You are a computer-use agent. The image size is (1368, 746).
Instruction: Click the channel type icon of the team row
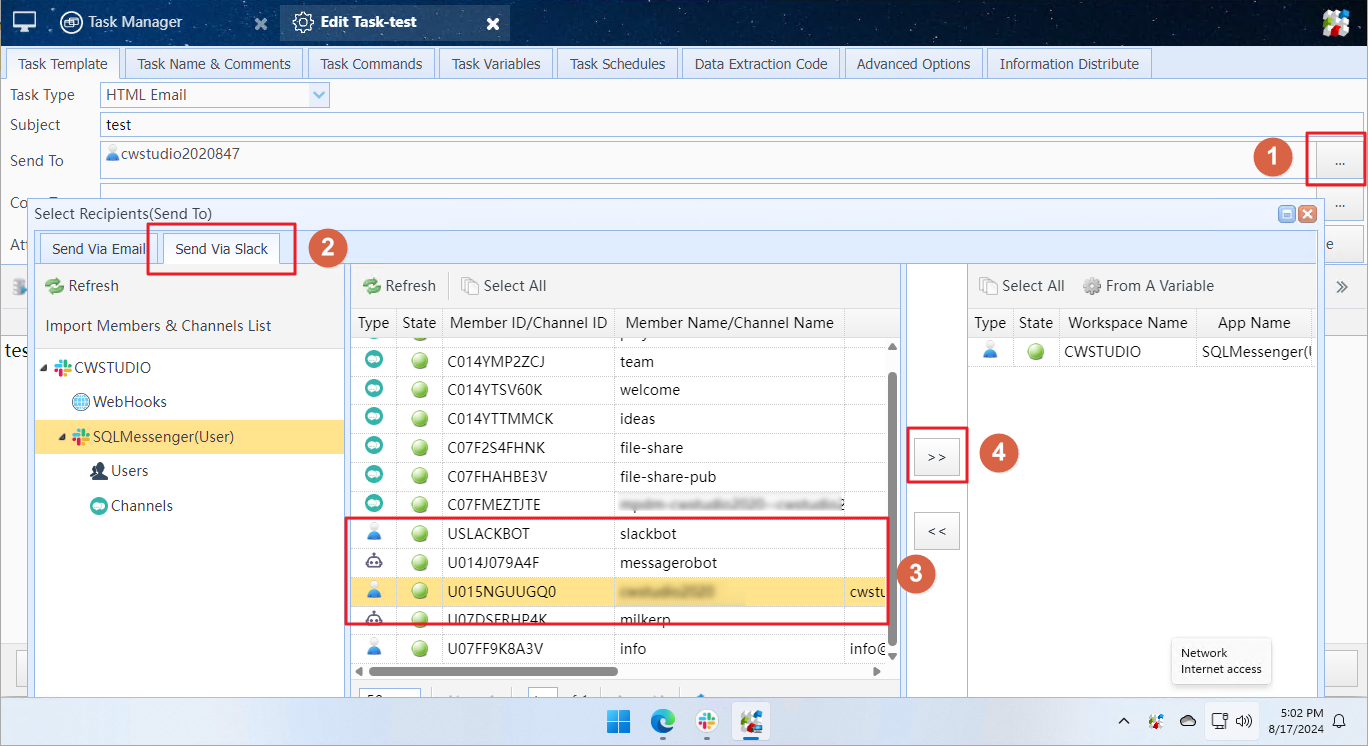[374, 361]
